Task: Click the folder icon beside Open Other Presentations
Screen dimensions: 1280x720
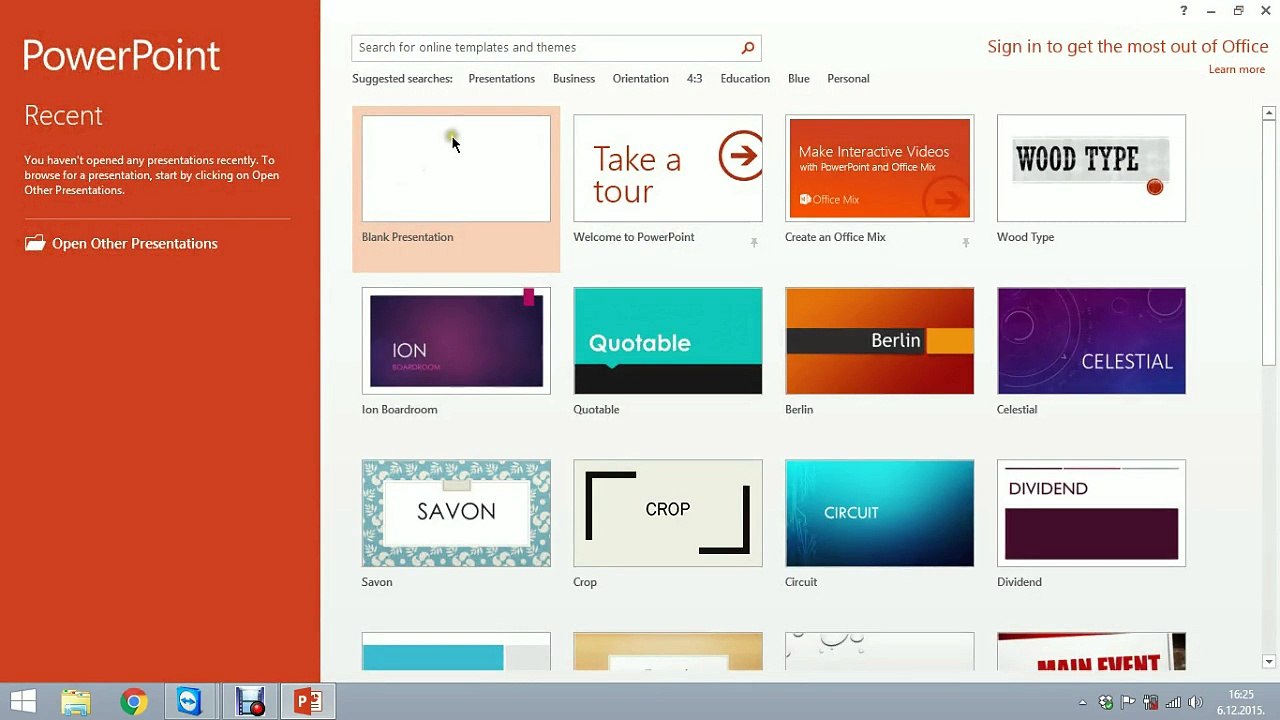Action: [35, 243]
